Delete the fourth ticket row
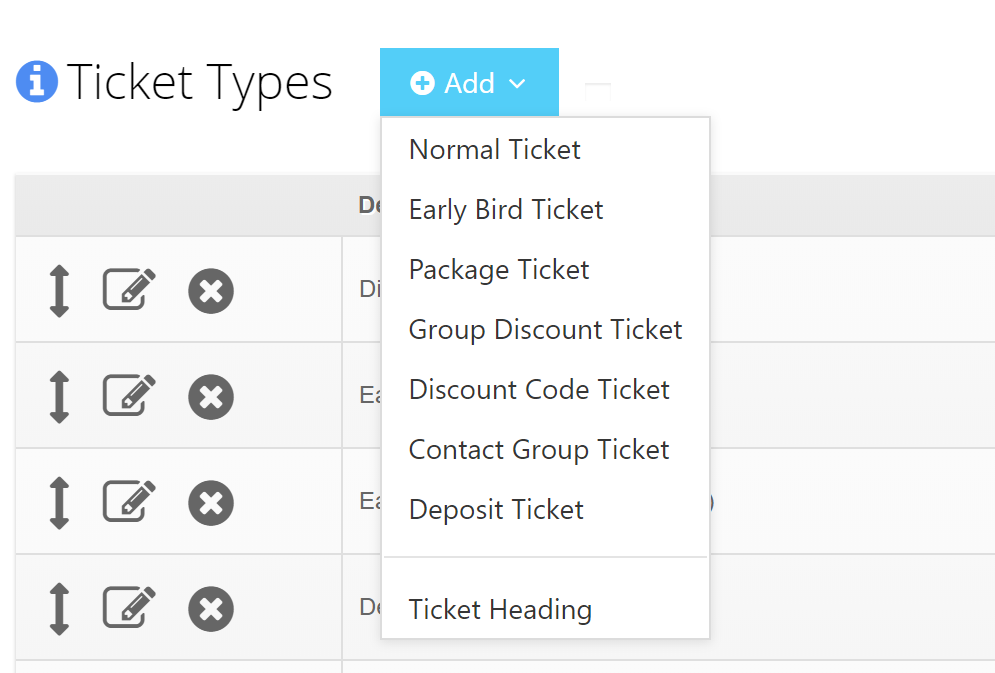This screenshot has height=673, width=995. (211, 609)
